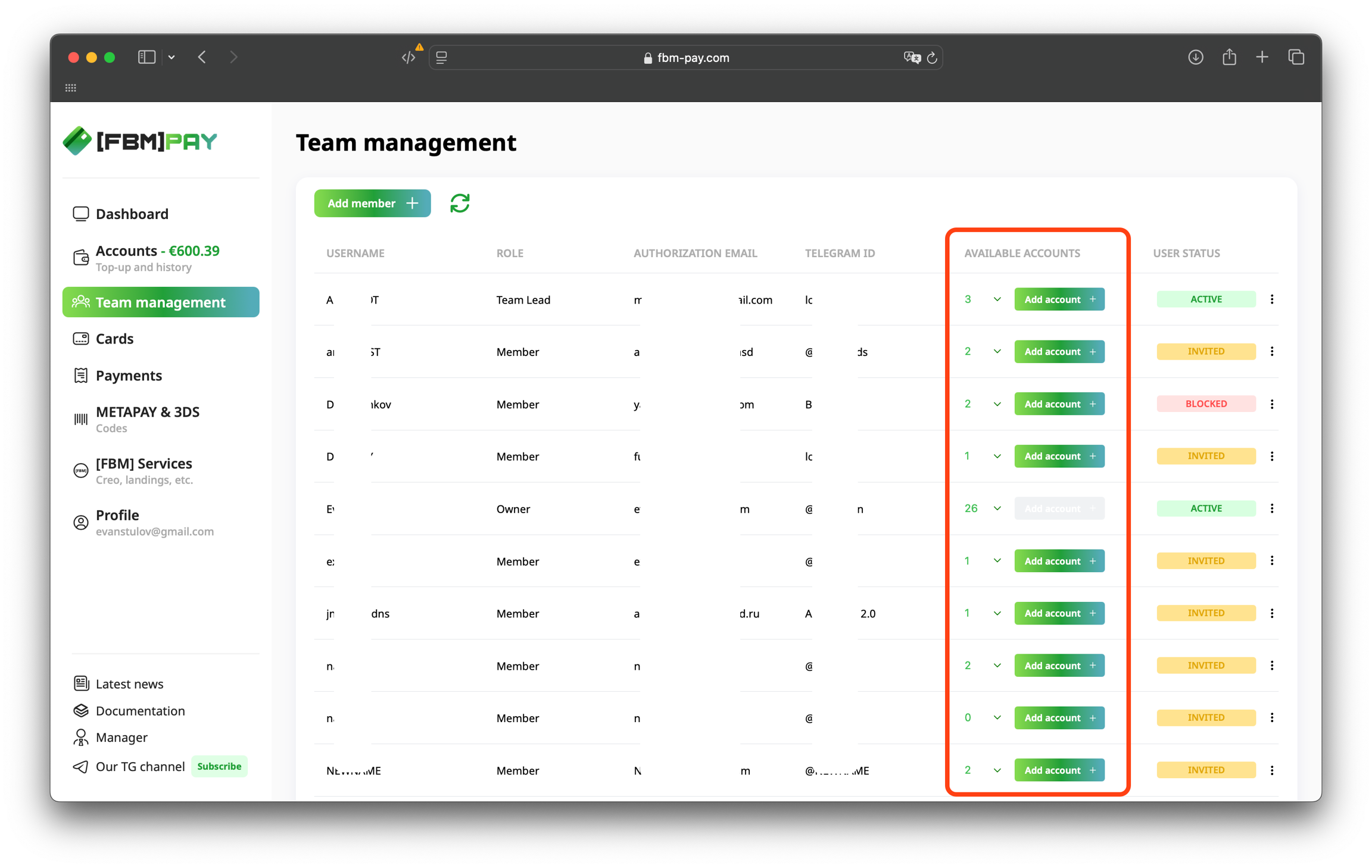The width and height of the screenshot is (1372, 868).
Task: Open Dashboard in the sidebar
Action: click(132, 214)
